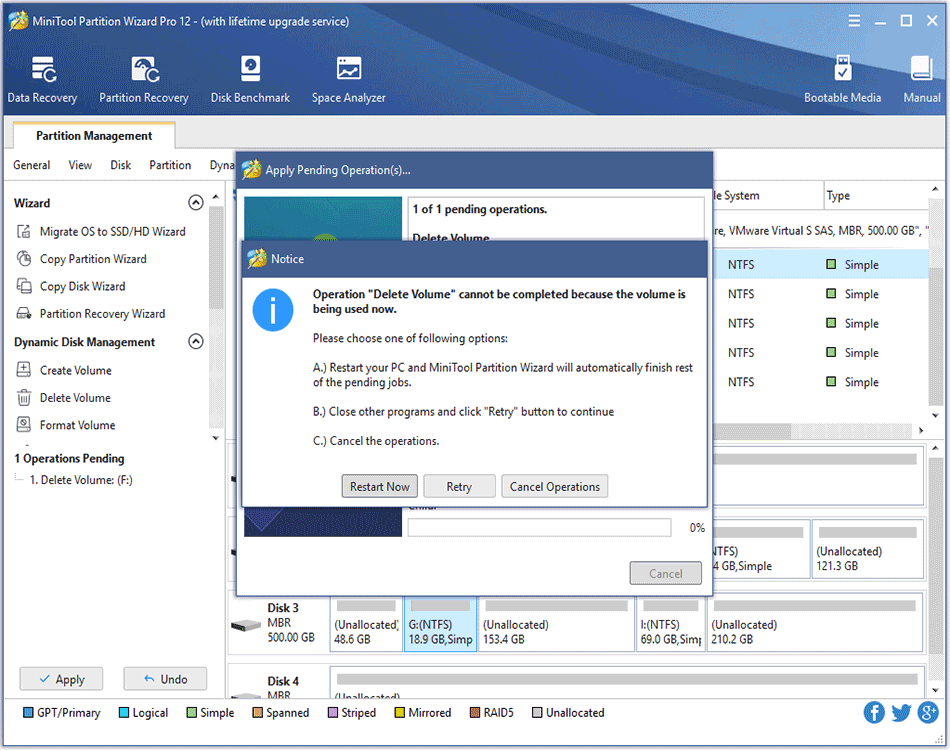Click the MiniTool logo in Apply Pending Operations title
Image resolution: width=950 pixels, height=750 pixels.
point(251,170)
